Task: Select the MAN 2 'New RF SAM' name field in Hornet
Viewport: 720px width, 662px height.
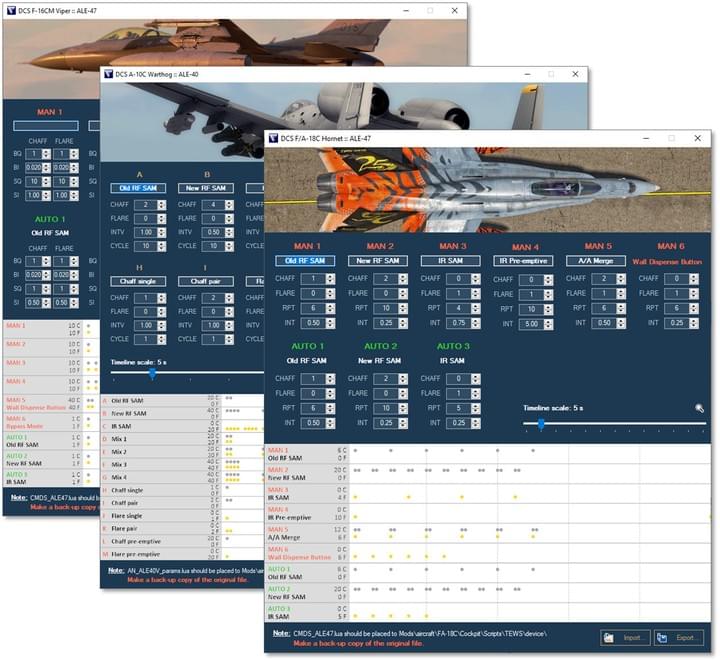Action: point(377,261)
